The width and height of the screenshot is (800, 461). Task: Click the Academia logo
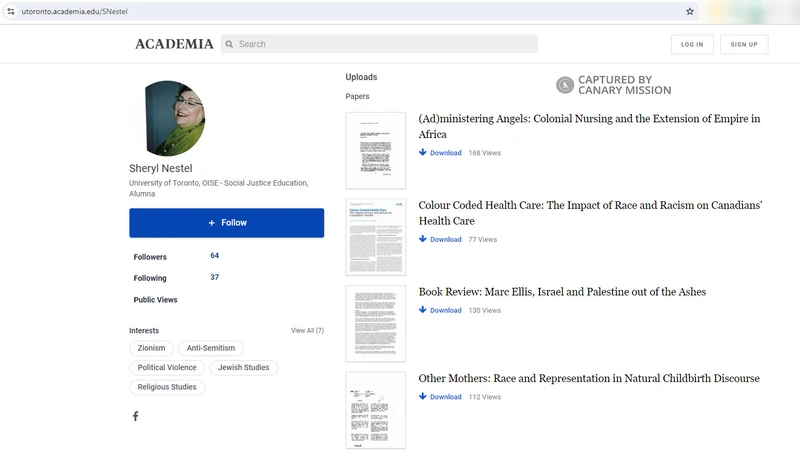(x=174, y=44)
